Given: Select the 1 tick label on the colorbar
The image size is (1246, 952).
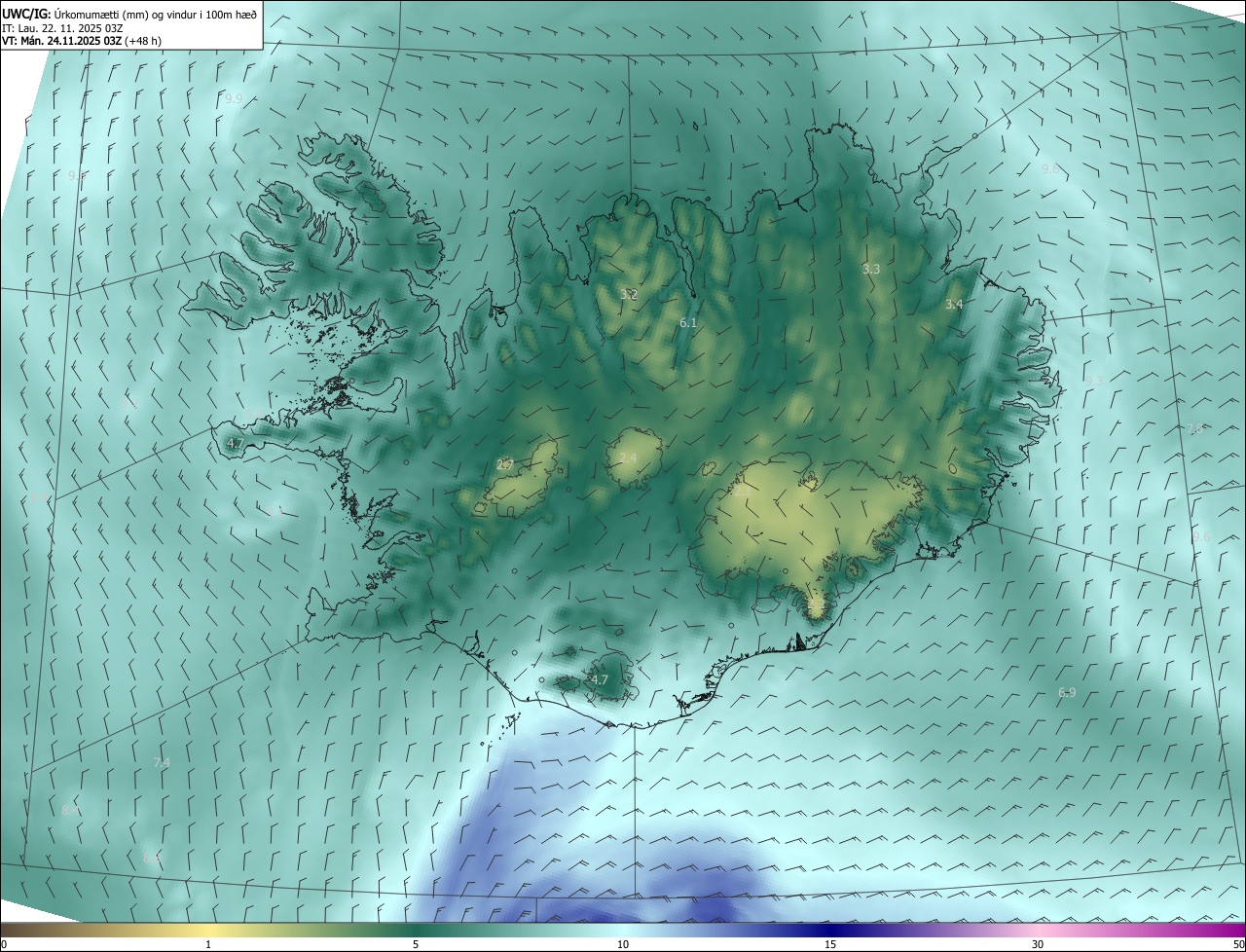Looking at the screenshot, I should point(208,945).
